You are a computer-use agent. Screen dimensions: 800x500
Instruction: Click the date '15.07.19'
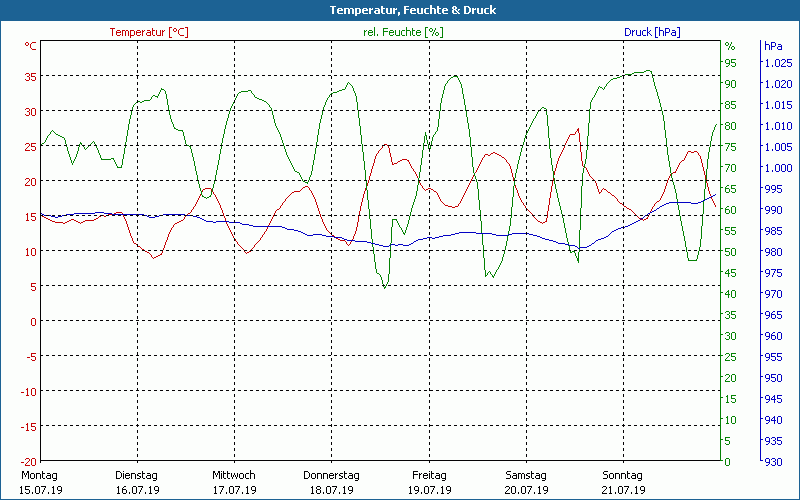tap(41, 490)
